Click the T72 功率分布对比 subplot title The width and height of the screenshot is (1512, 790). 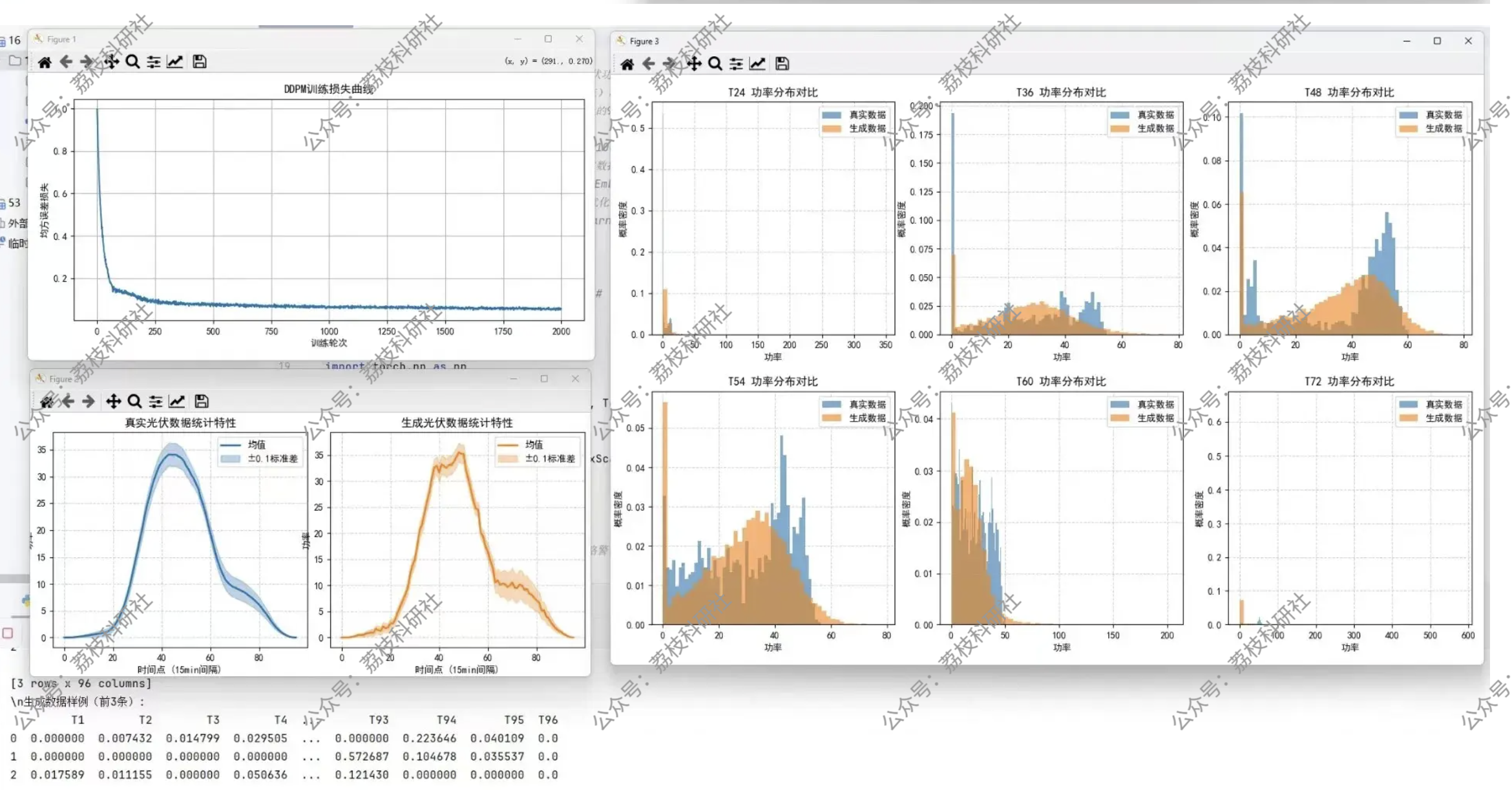click(1349, 381)
